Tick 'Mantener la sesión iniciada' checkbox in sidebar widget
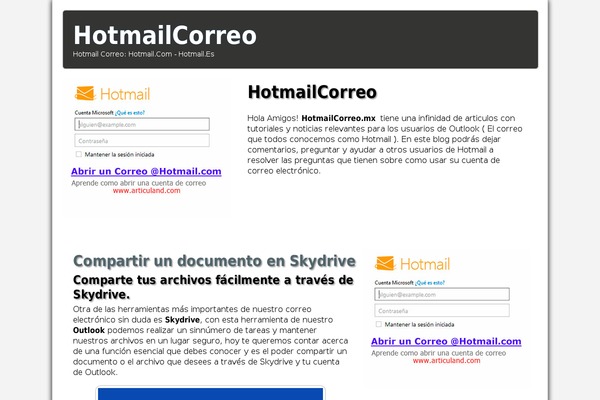600x400 pixels. 379,324
